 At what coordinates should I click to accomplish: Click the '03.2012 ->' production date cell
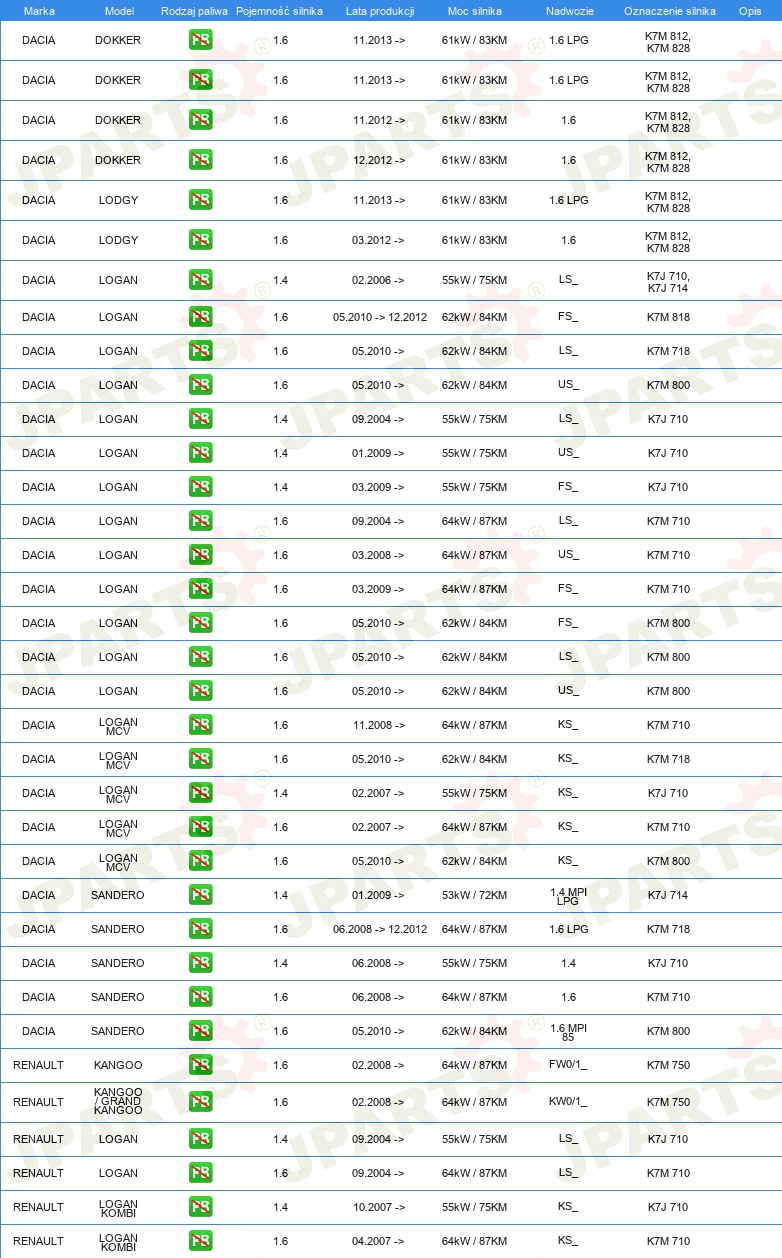(378, 240)
